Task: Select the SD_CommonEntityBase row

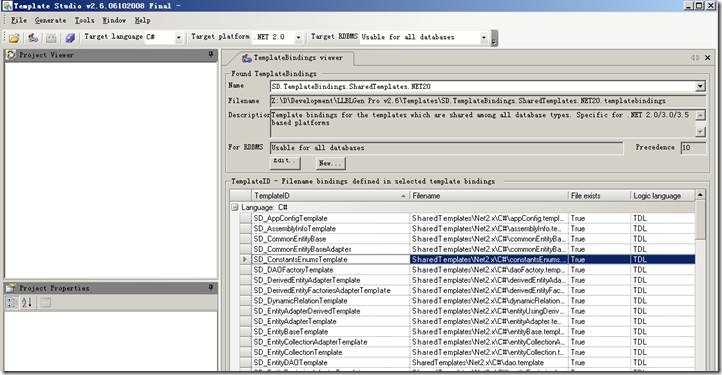Action: click(x=467, y=239)
